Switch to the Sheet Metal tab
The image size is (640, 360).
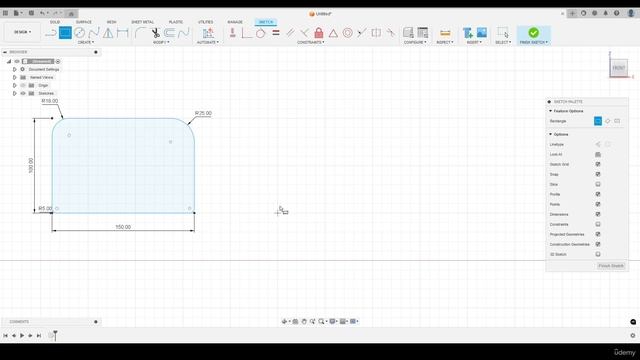[x=142, y=22]
